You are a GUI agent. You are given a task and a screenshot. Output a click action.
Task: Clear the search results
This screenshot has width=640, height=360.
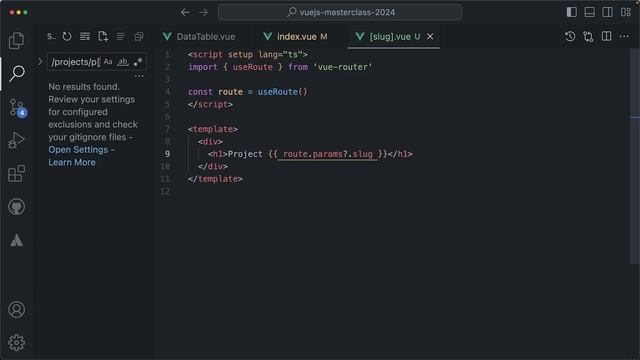point(85,37)
